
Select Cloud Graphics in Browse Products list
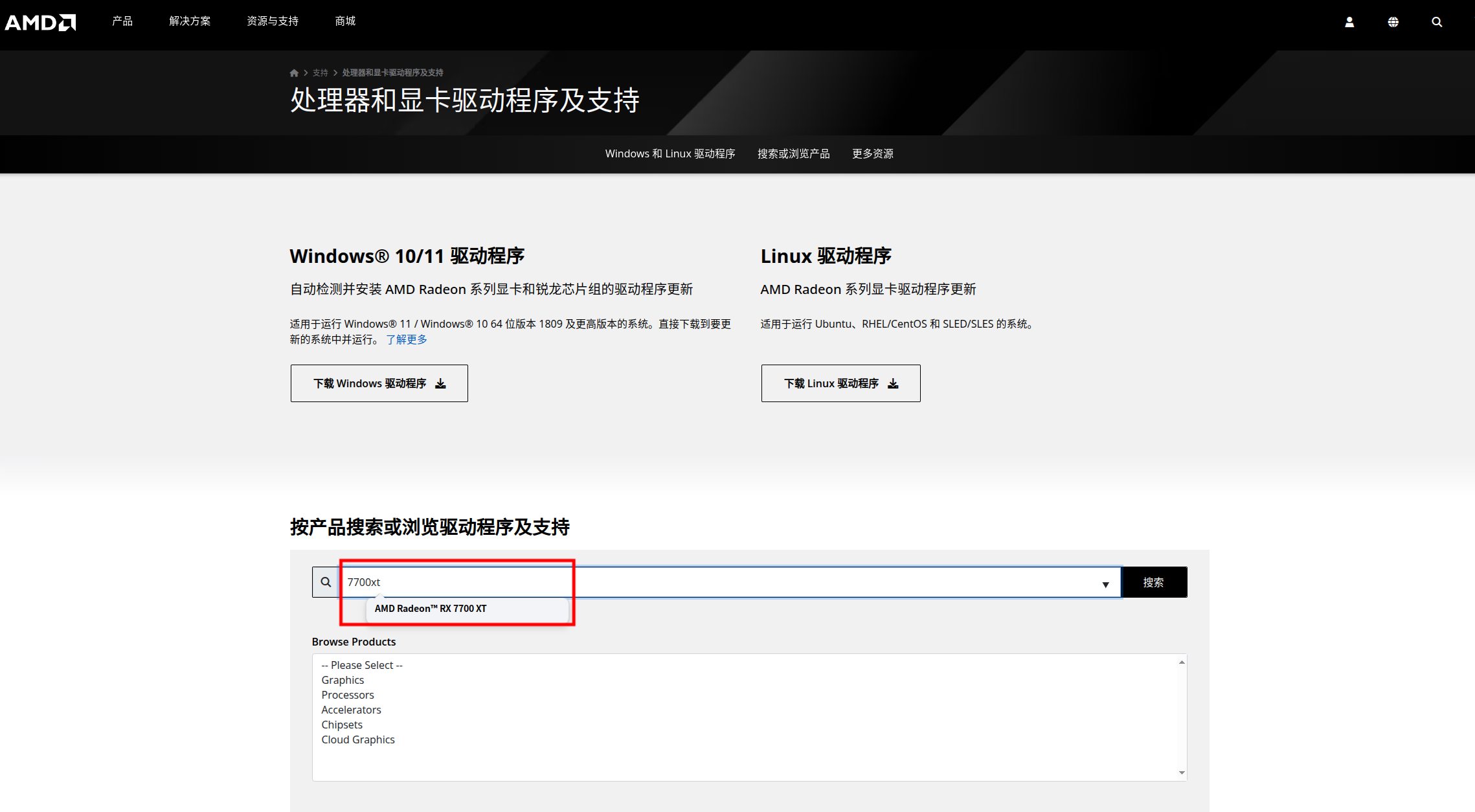click(358, 739)
